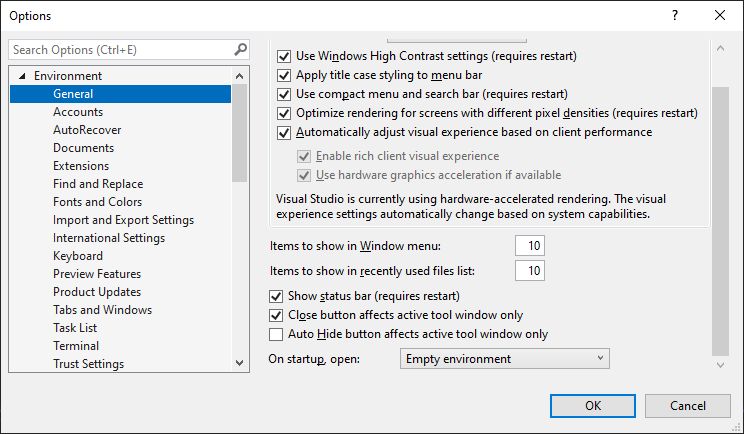
Task: Select International Settings
Action: (x=109, y=238)
